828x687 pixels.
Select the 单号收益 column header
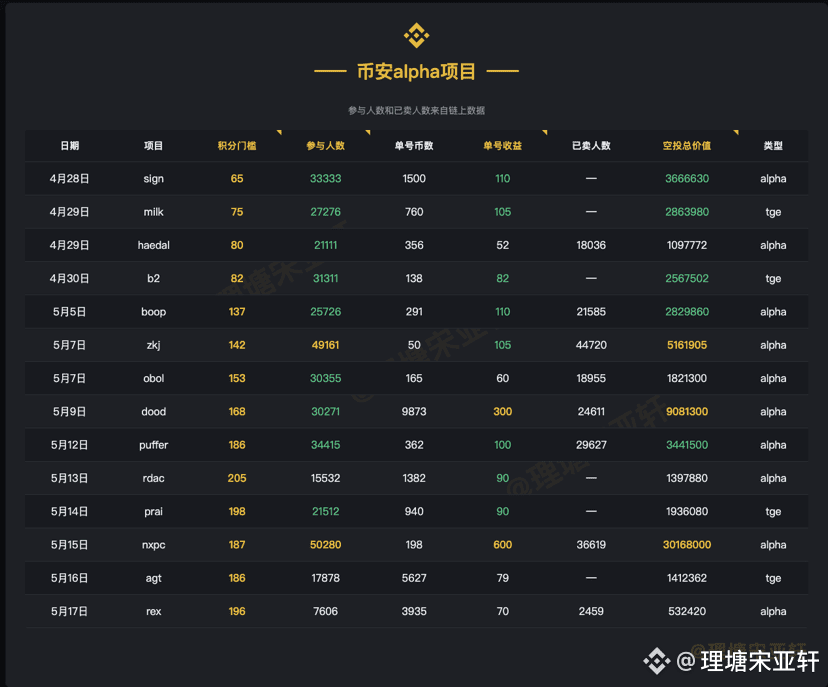pos(503,146)
